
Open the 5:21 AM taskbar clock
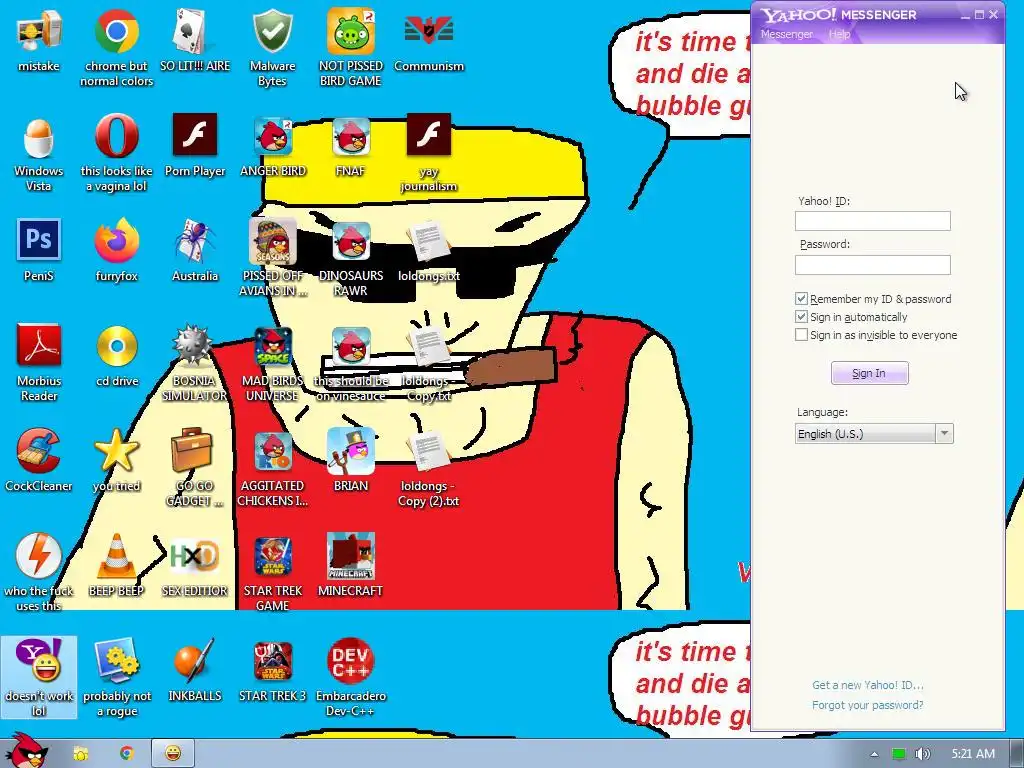pos(972,754)
